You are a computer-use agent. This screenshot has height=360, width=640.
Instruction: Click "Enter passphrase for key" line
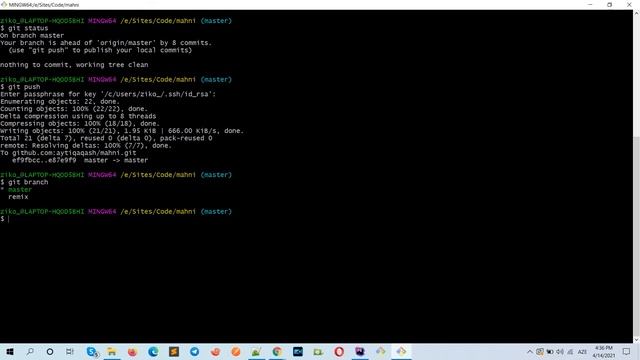coord(108,94)
